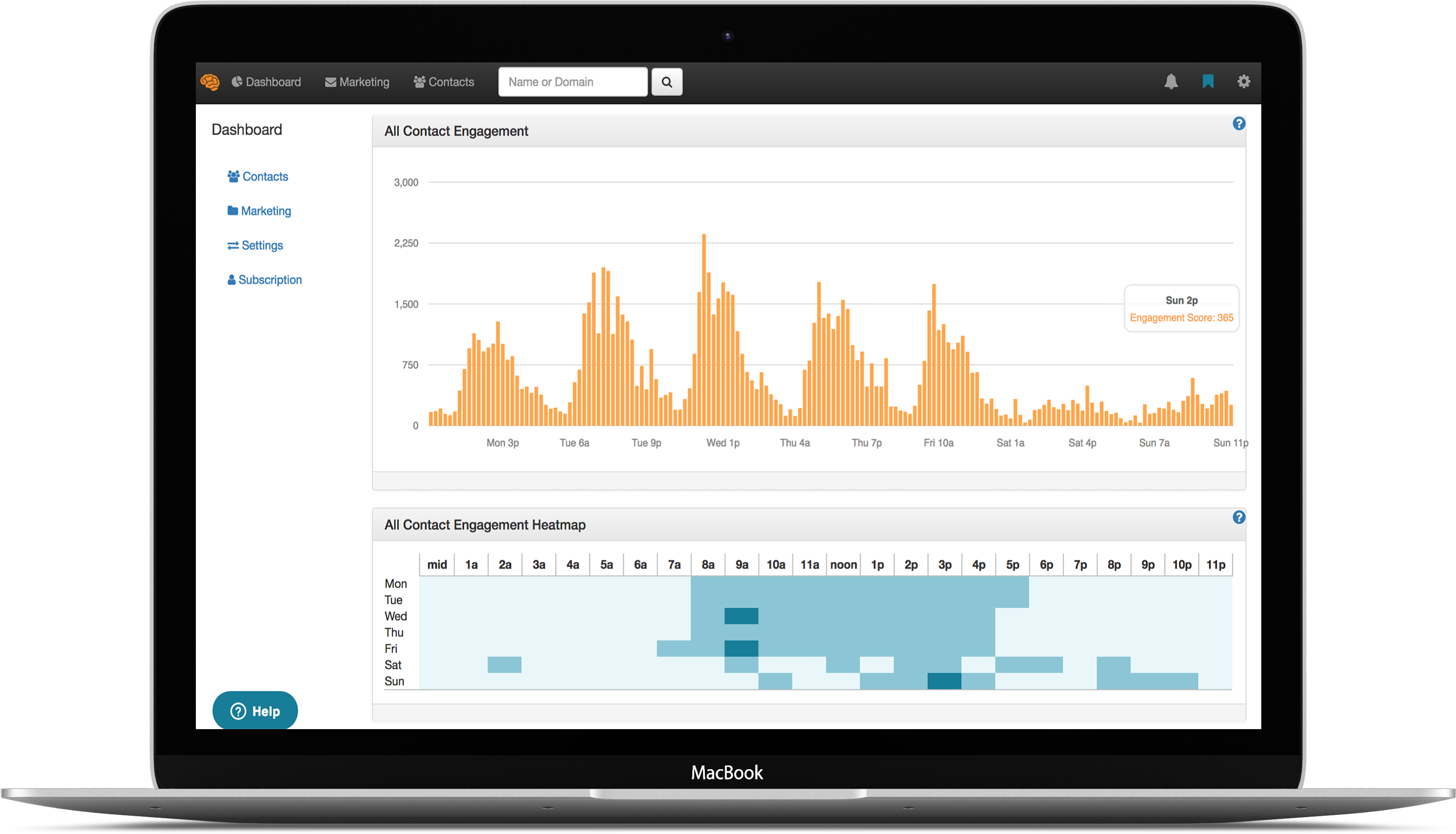The width and height of the screenshot is (1456, 834).
Task: Open help for Engagement Heatmap panel
Action: pos(1239,518)
